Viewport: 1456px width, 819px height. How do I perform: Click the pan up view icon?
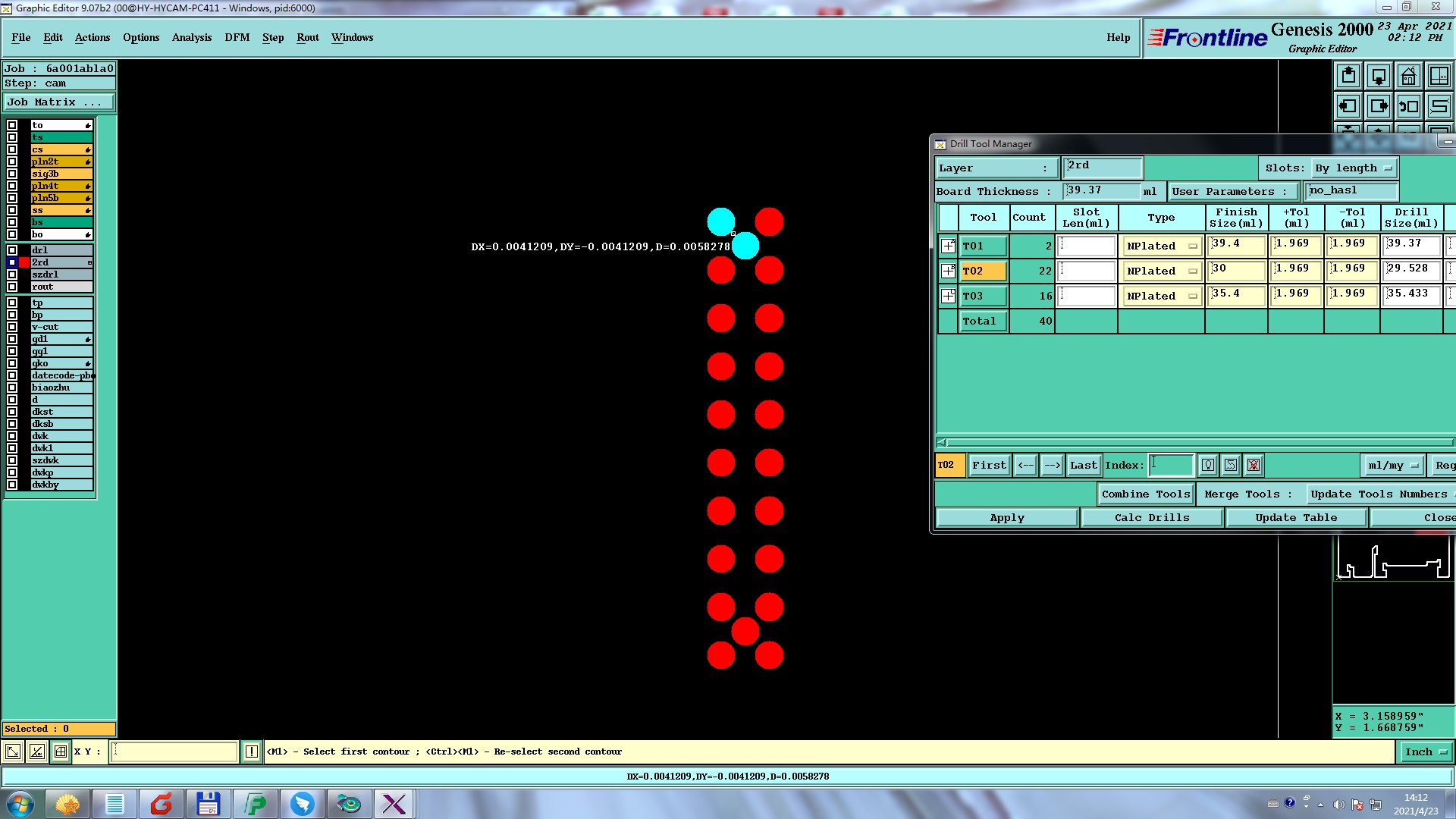click(1348, 76)
